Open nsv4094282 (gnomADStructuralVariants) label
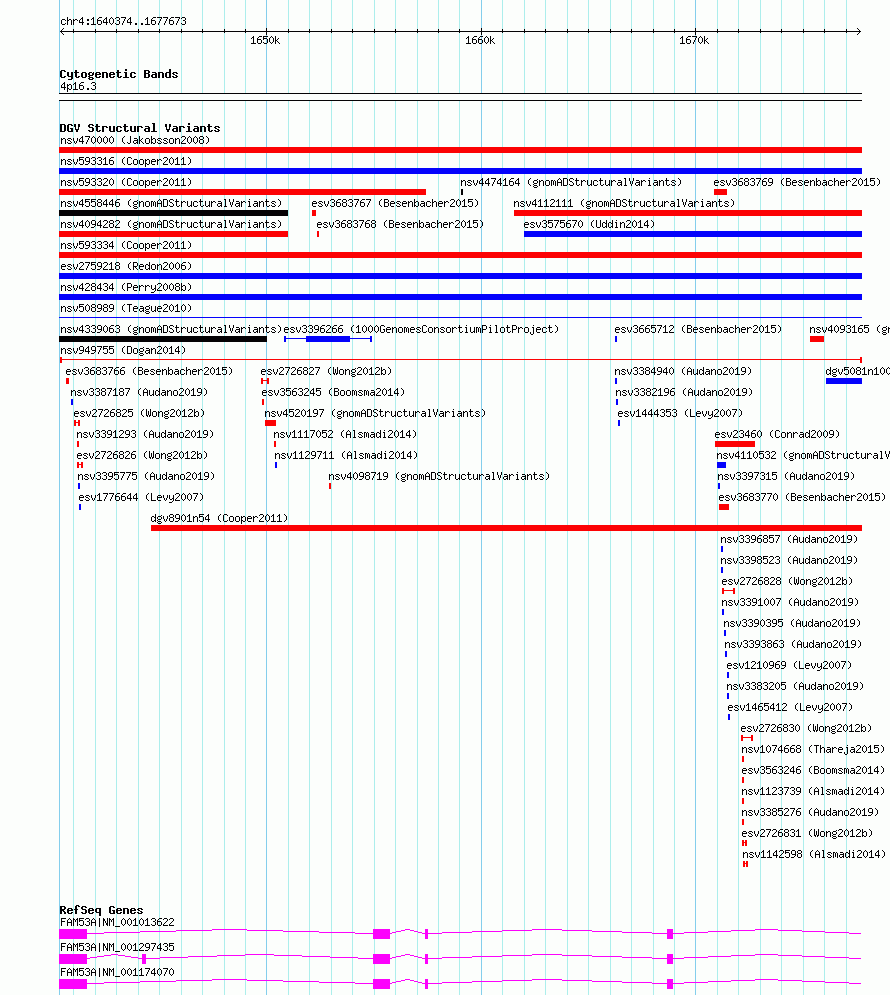The image size is (890, 995). coord(171,224)
